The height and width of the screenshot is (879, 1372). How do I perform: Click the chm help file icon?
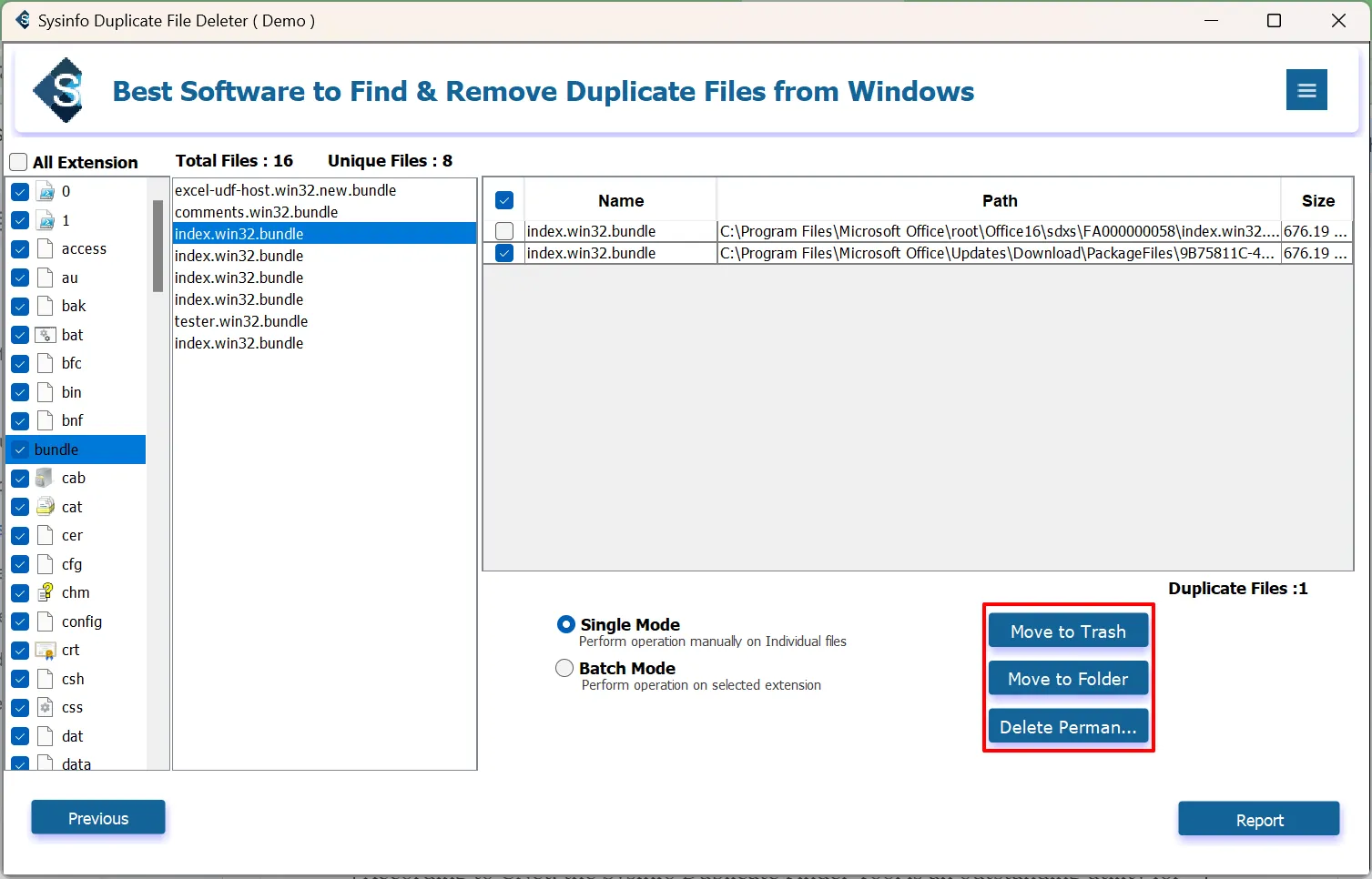46,592
